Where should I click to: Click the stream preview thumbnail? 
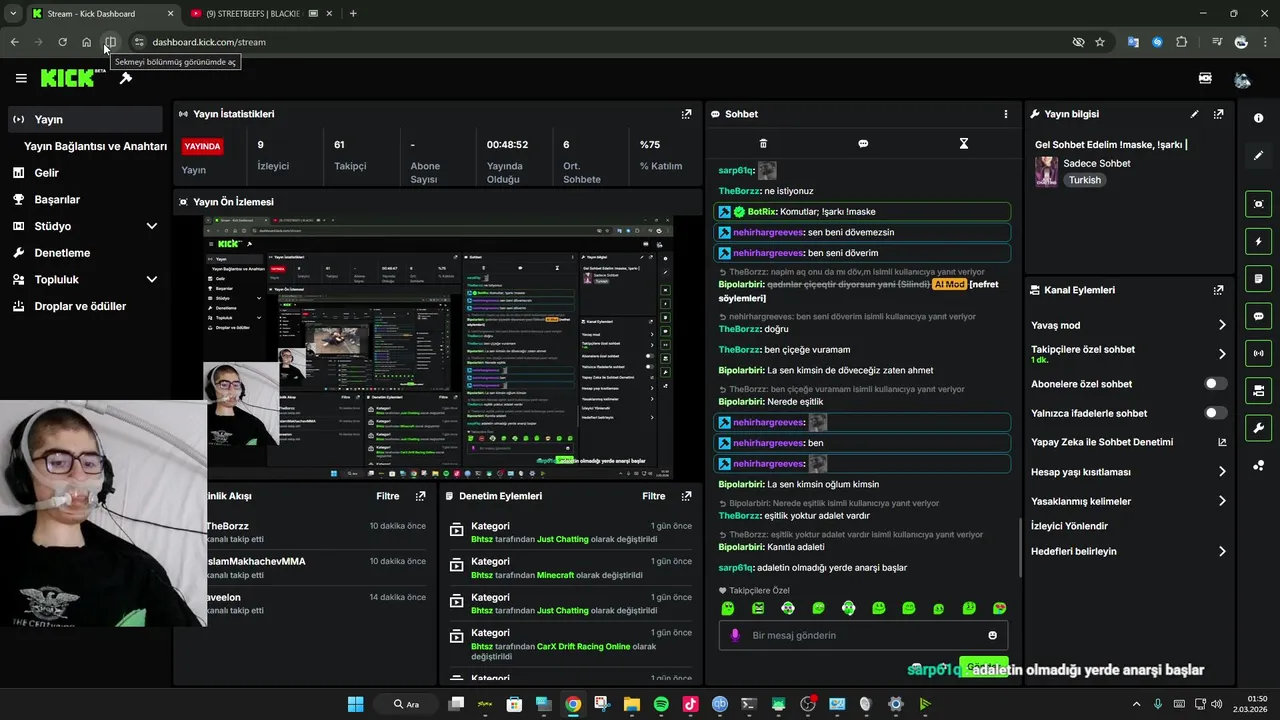[x=438, y=347]
